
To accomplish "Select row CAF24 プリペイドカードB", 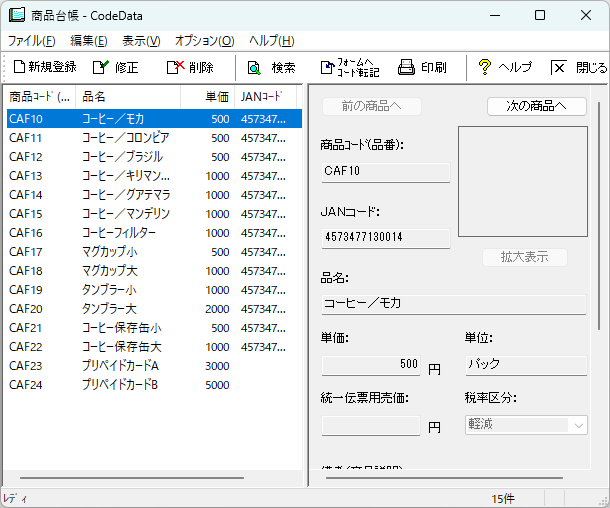I will (154, 385).
